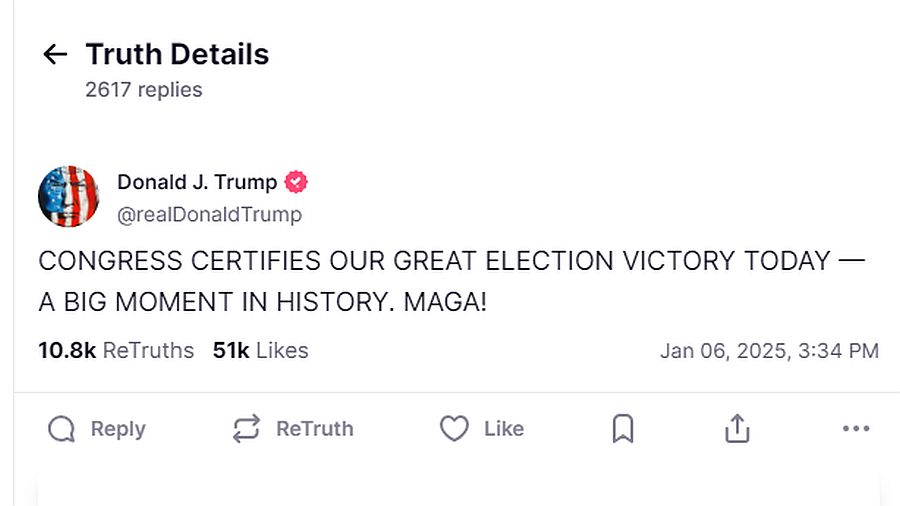900x506 pixels.
Task: Bookmark this Truth post
Action: pos(622,429)
